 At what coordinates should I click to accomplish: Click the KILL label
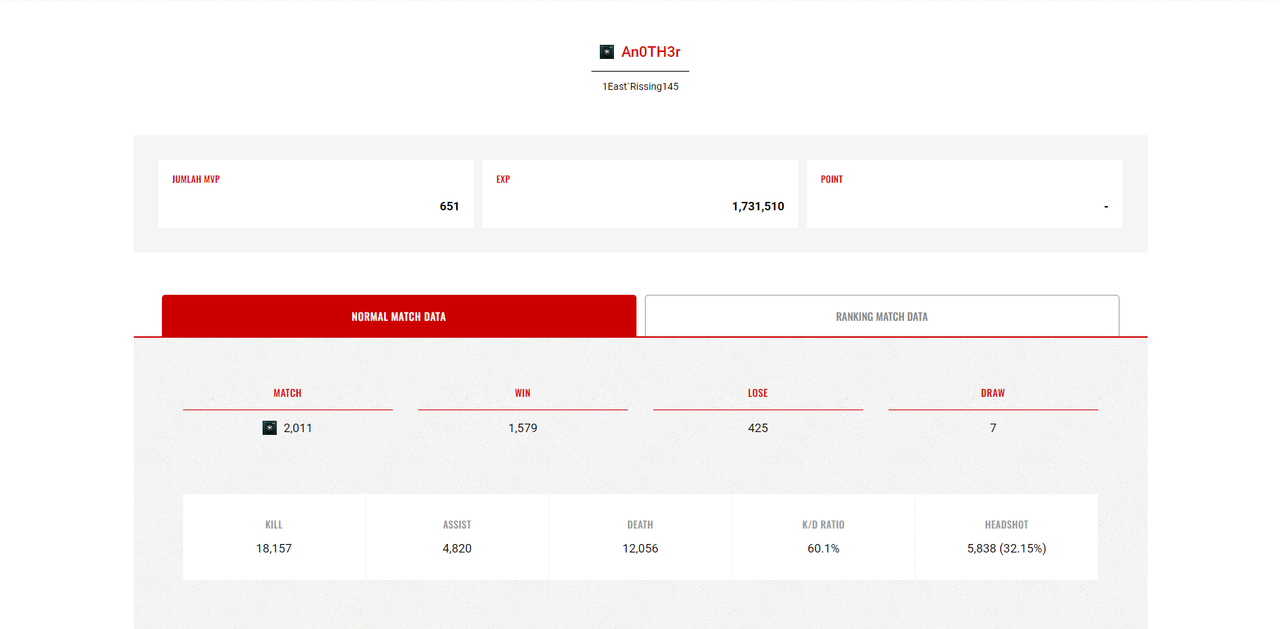(x=274, y=525)
